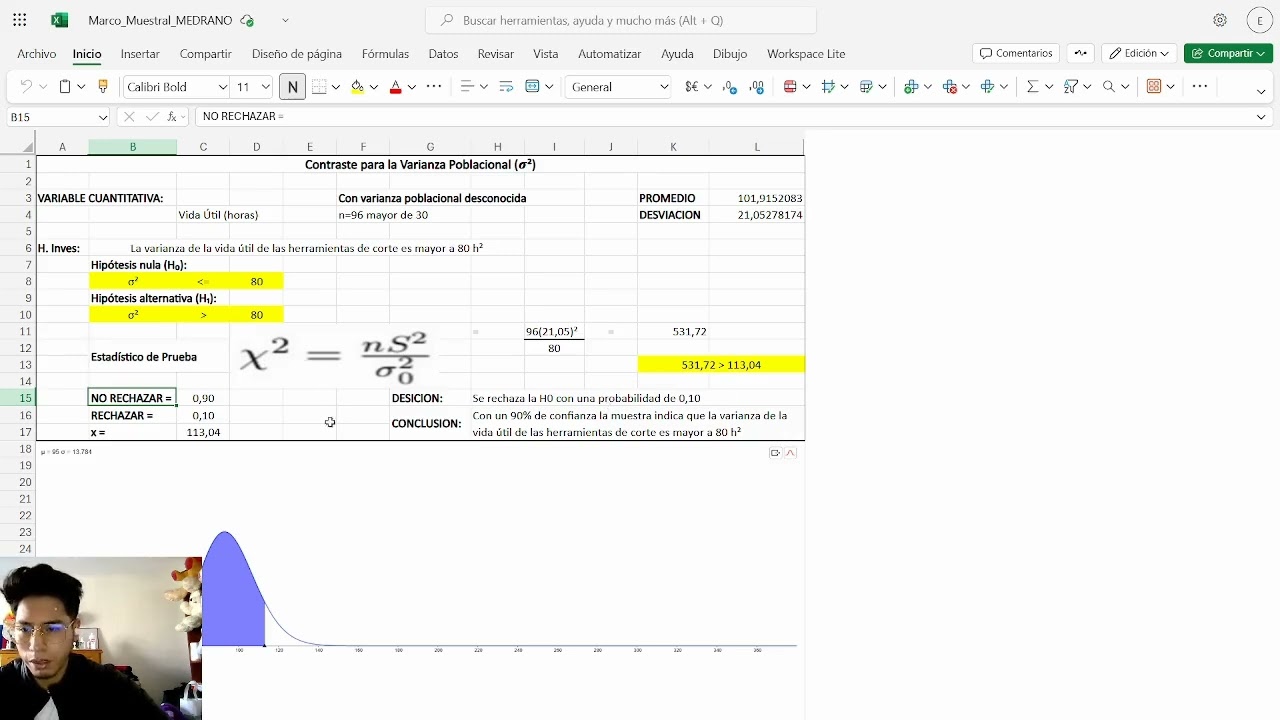The height and width of the screenshot is (720, 1280).
Task: Open more font options ellipsis
Action: click(434, 87)
